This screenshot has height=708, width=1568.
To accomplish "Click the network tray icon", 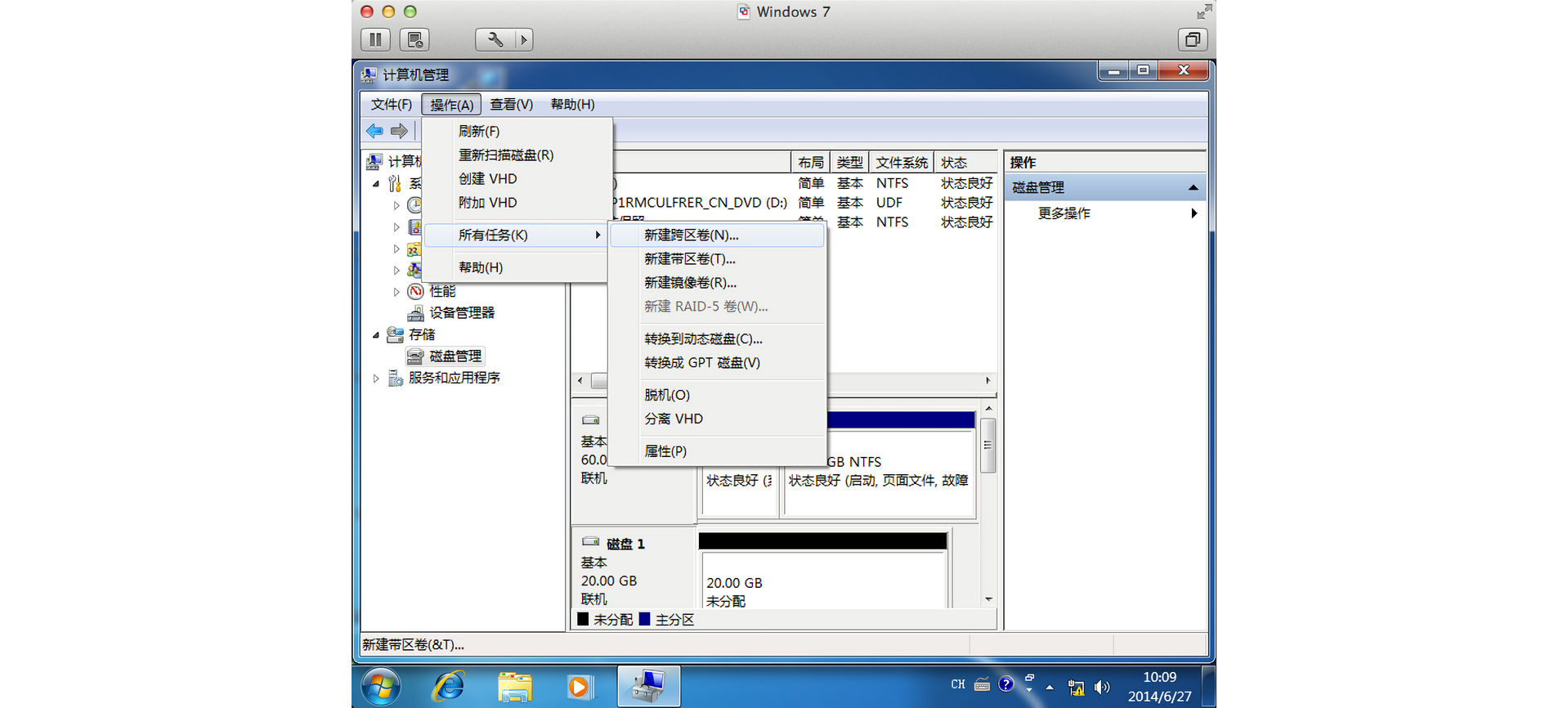I will [1076, 688].
